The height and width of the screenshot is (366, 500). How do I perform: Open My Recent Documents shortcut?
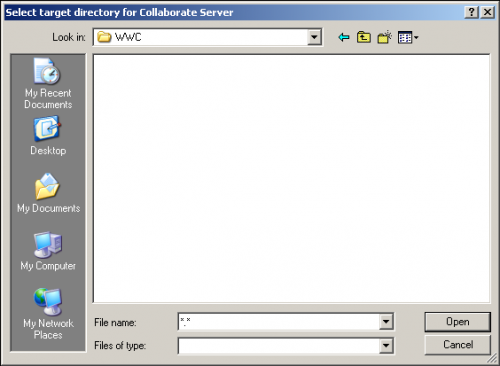click(48, 83)
